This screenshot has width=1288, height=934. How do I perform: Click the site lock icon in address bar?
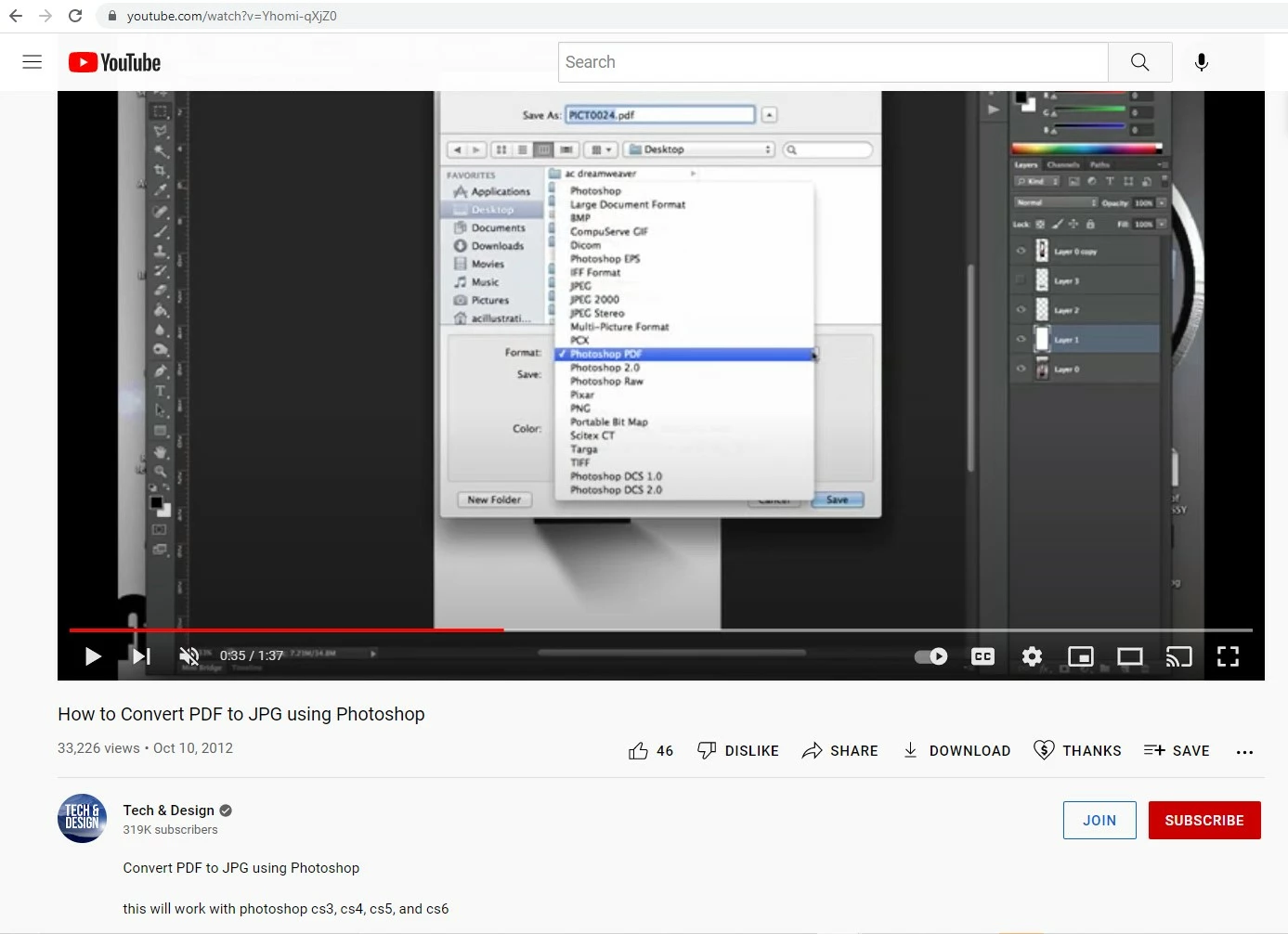point(112,16)
